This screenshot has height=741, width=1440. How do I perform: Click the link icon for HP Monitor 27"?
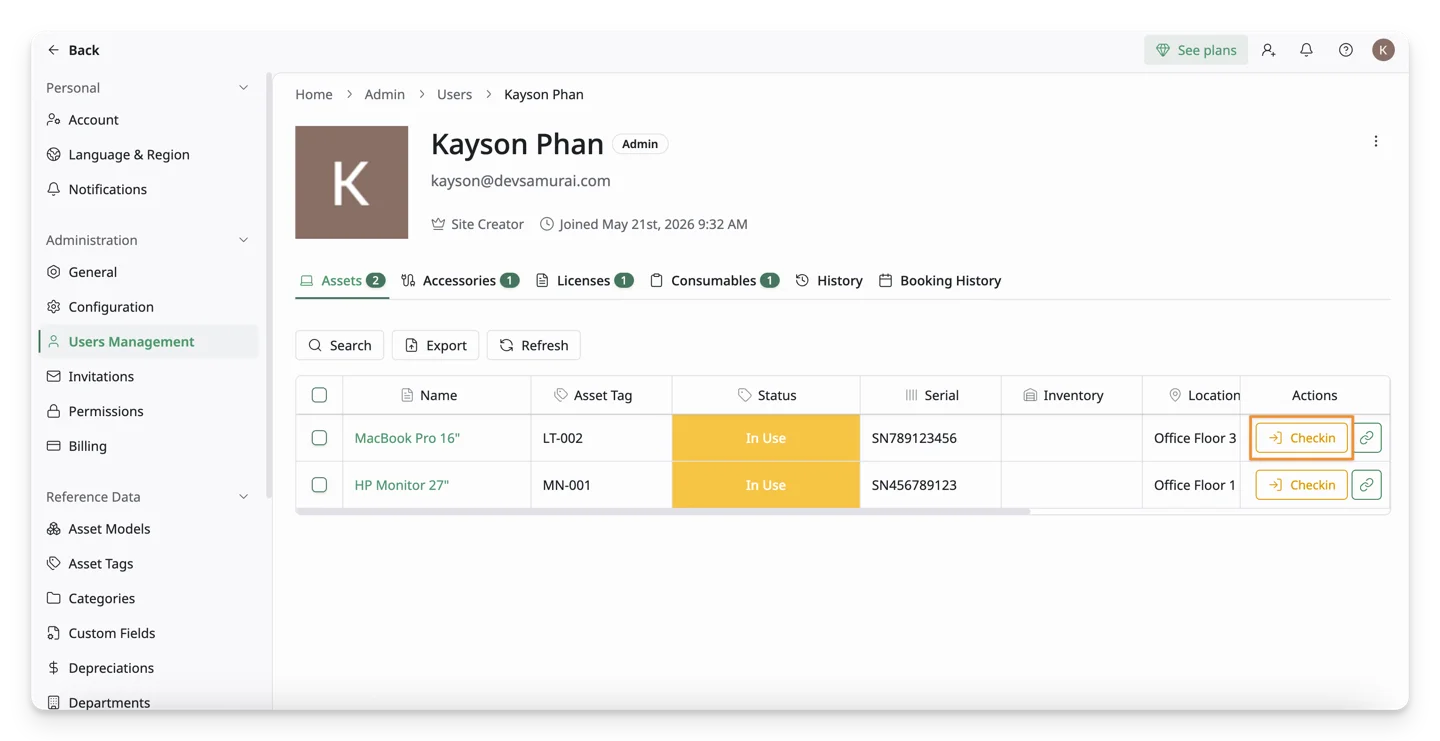tap(1366, 485)
